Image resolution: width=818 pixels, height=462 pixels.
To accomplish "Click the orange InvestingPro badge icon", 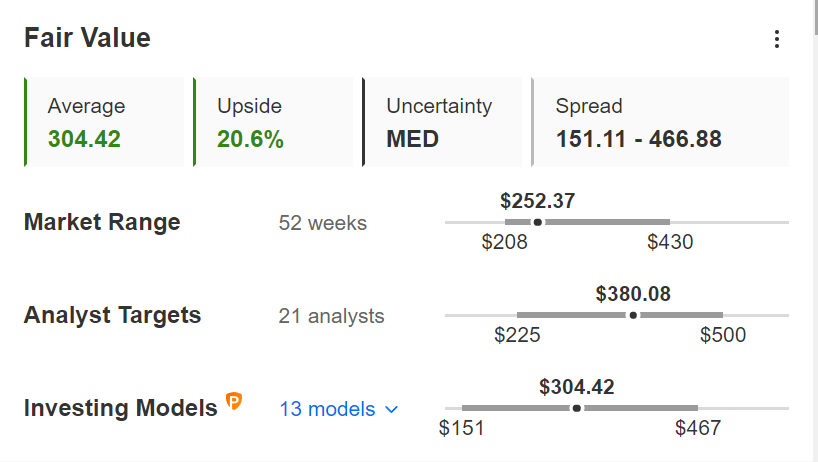I will [234, 401].
